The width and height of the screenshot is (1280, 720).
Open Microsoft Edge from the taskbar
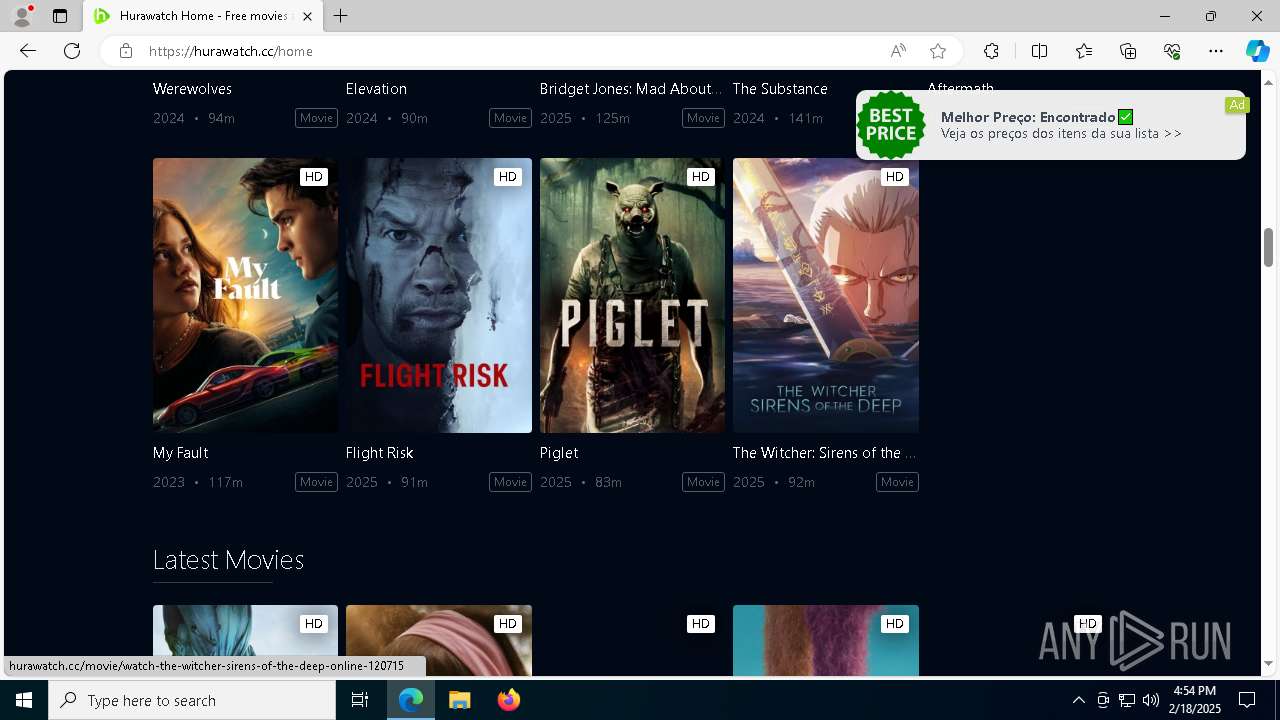click(411, 700)
